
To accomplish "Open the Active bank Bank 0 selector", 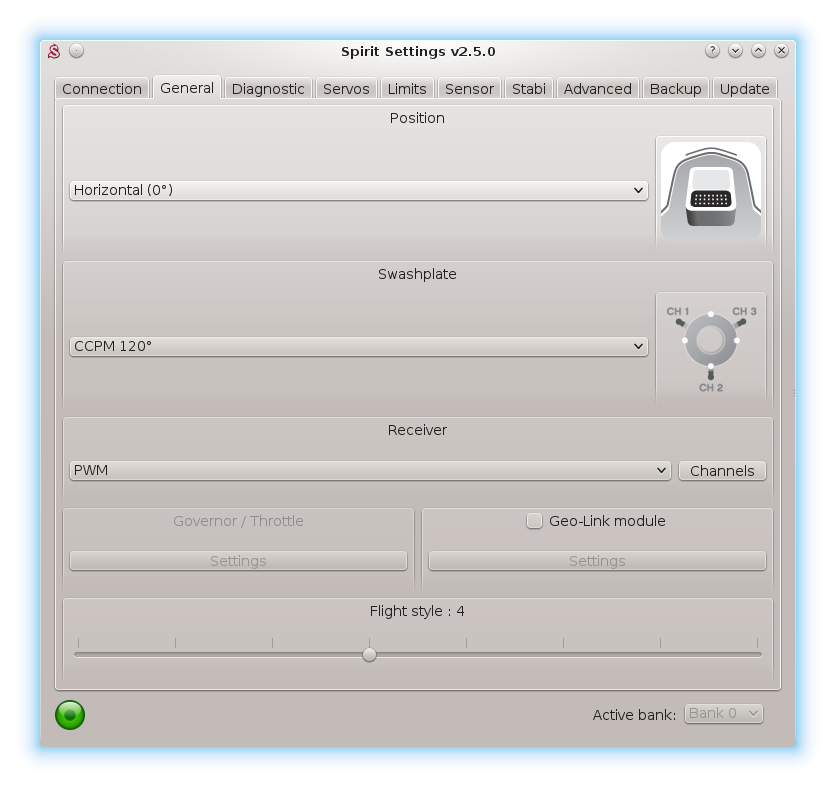I will [x=723, y=713].
